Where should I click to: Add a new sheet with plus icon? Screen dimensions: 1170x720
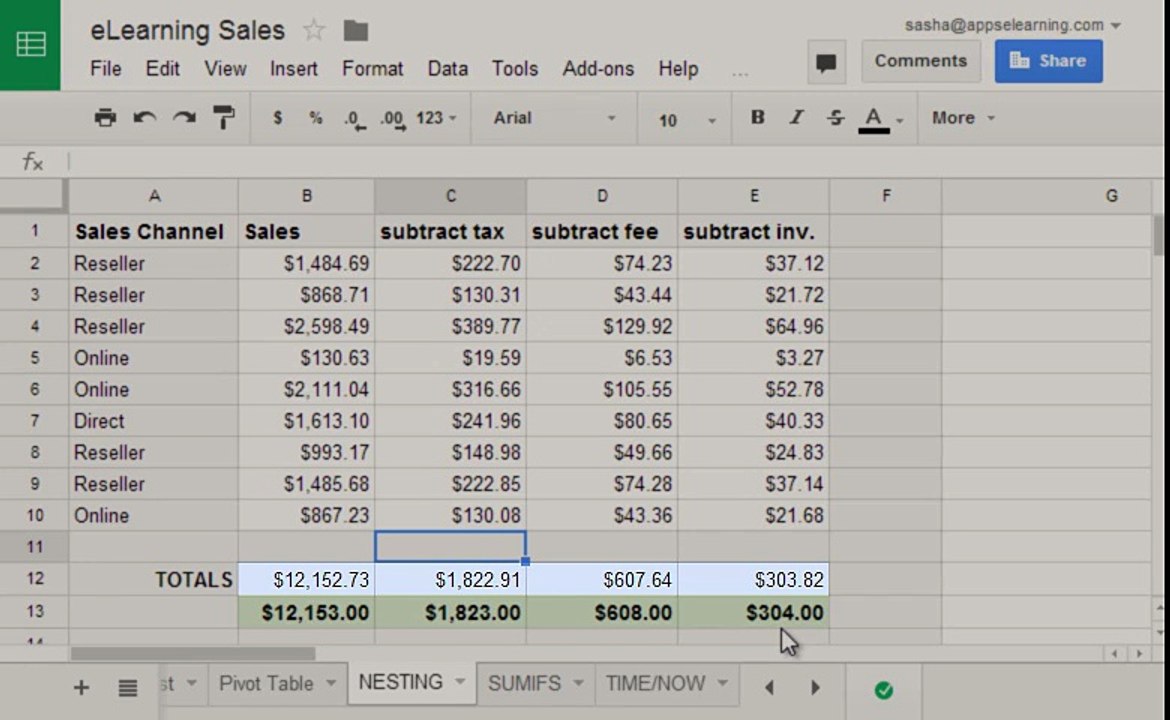coord(82,688)
